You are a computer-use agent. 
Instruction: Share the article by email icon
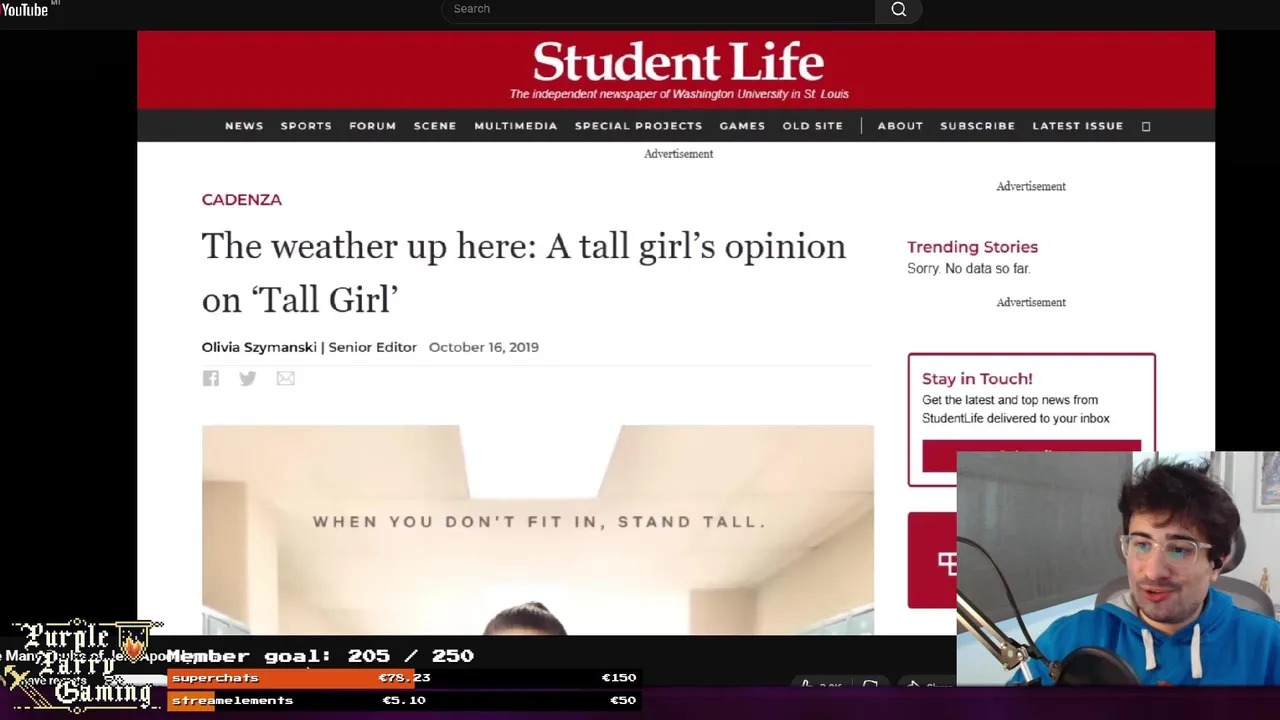coord(286,378)
